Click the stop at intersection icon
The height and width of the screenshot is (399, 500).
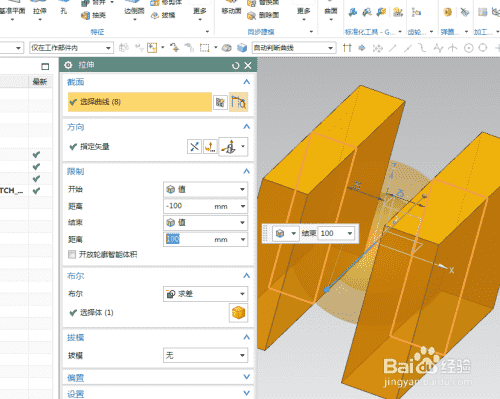tap(347, 48)
